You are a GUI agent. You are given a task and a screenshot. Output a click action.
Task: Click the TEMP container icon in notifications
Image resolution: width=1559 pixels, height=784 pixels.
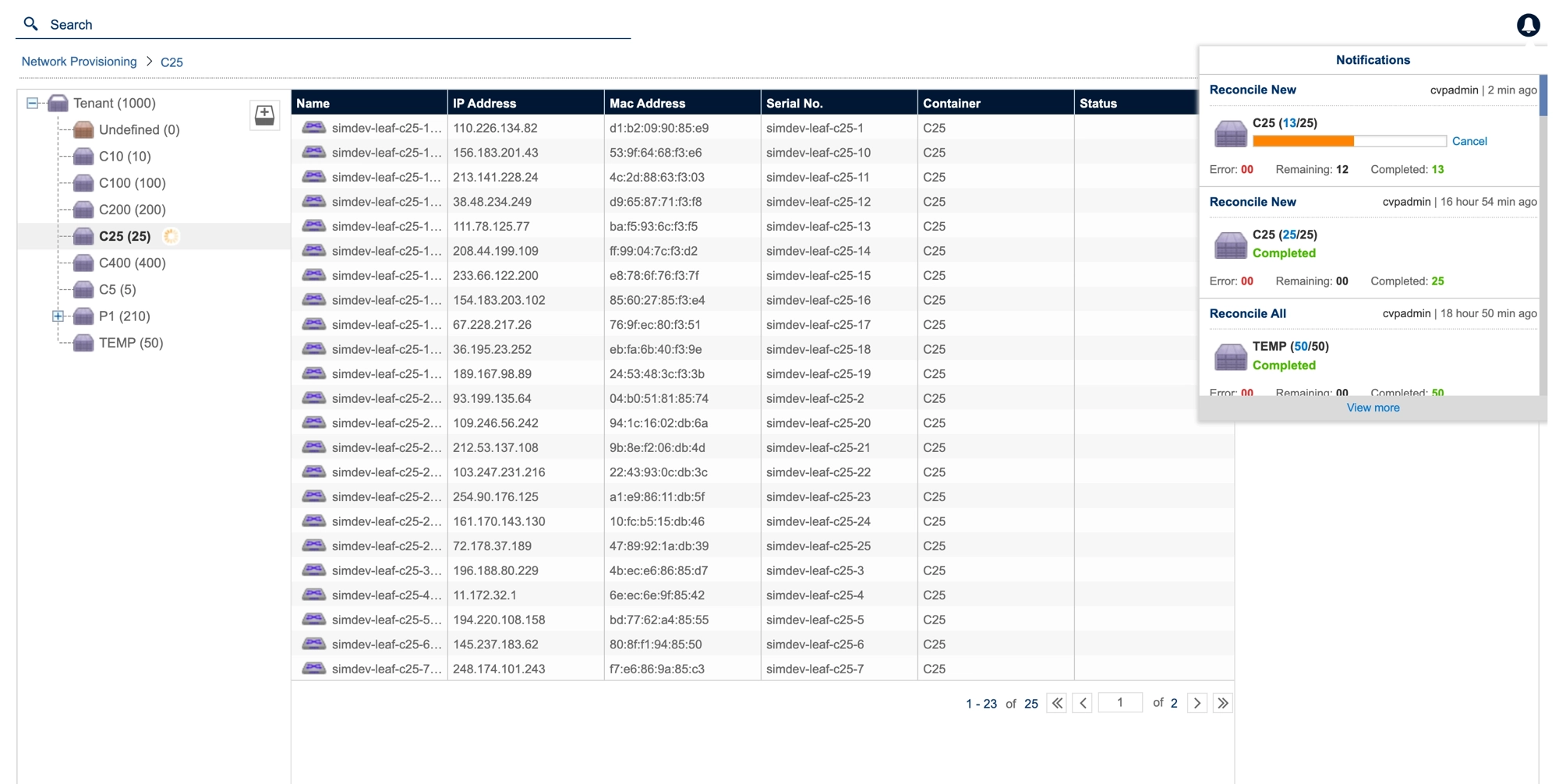click(x=1230, y=357)
